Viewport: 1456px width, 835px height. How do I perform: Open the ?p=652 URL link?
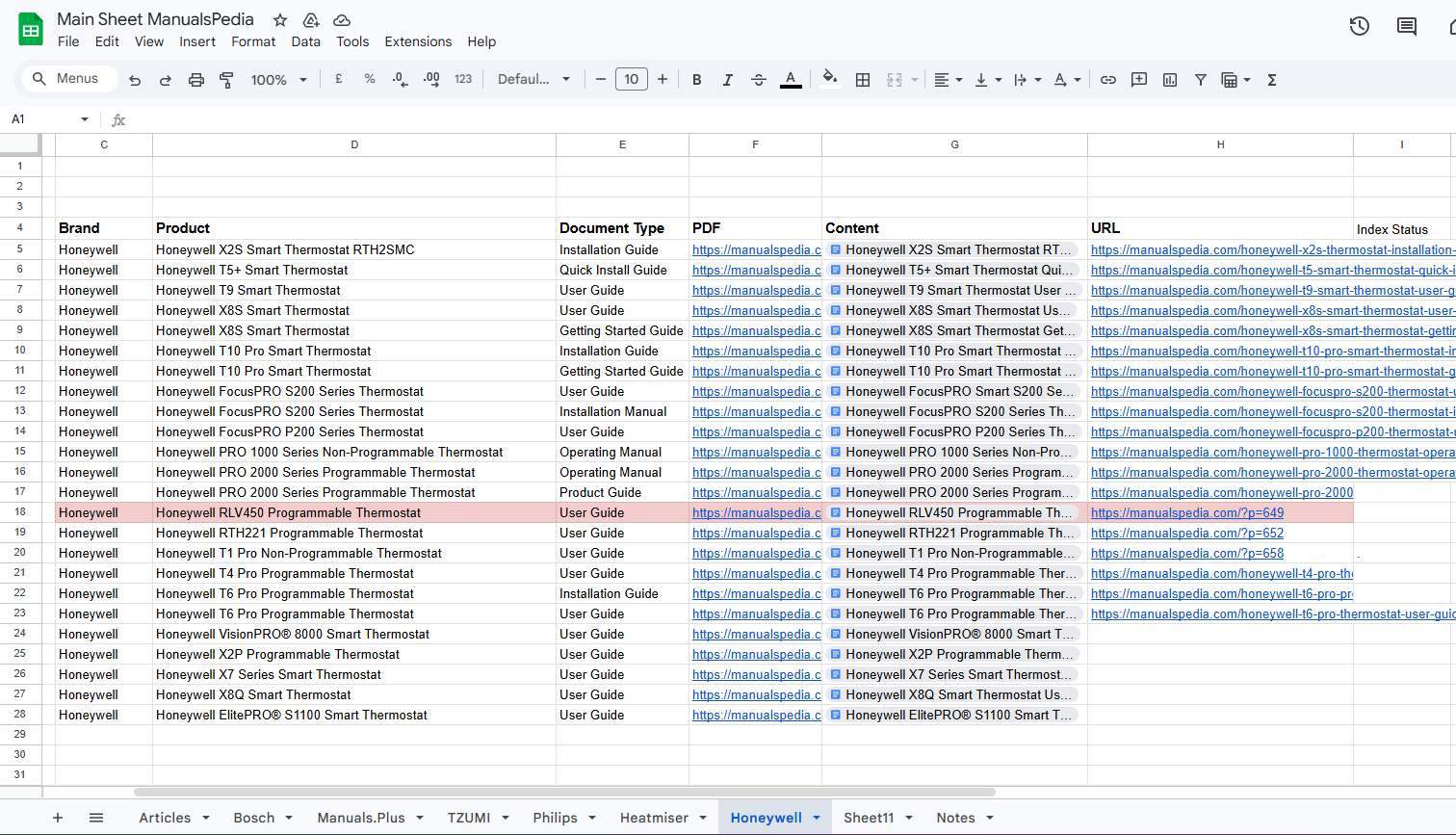tap(1187, 533)
